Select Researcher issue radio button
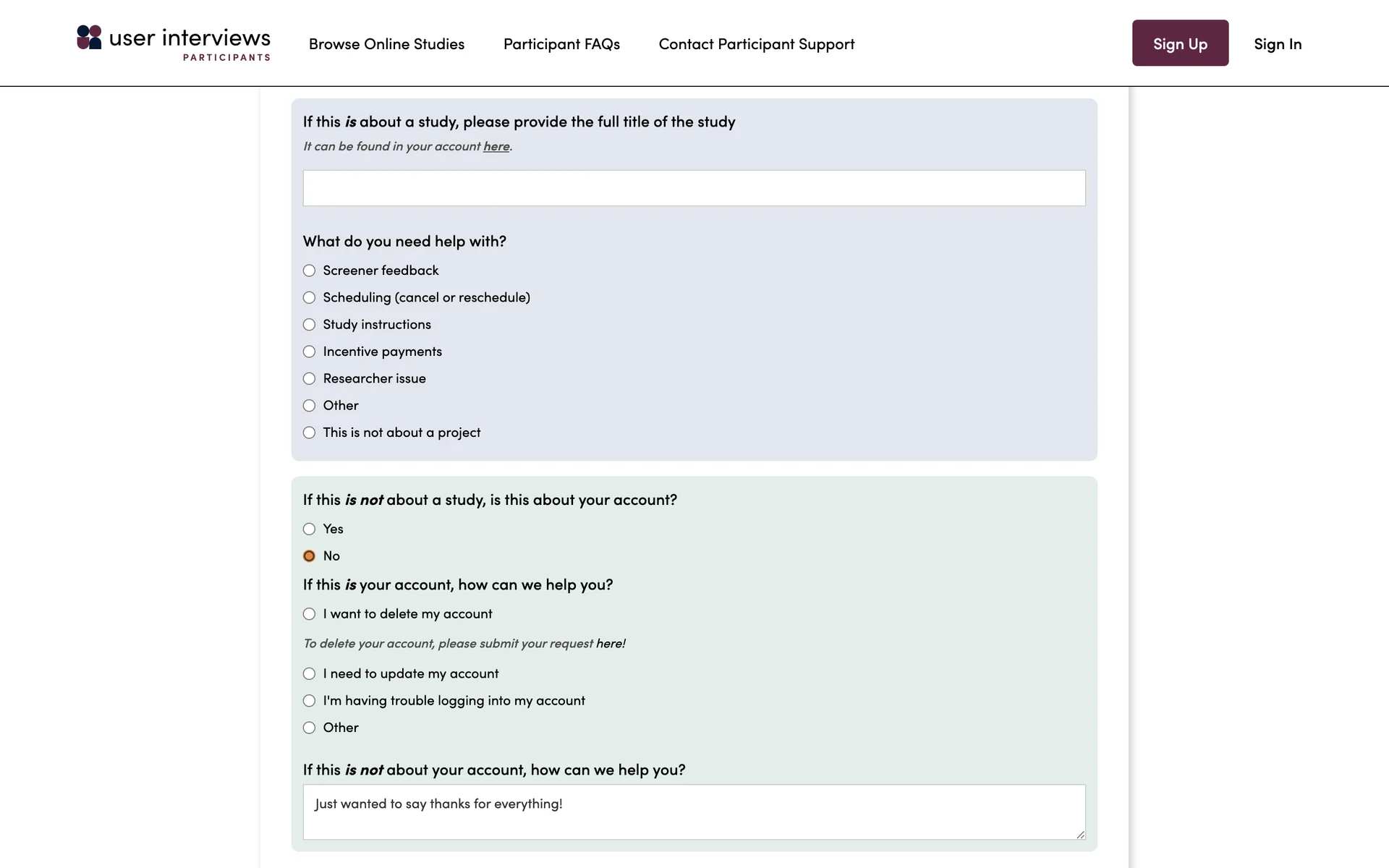The image size is (1389, 868). [x=310, y=378]
